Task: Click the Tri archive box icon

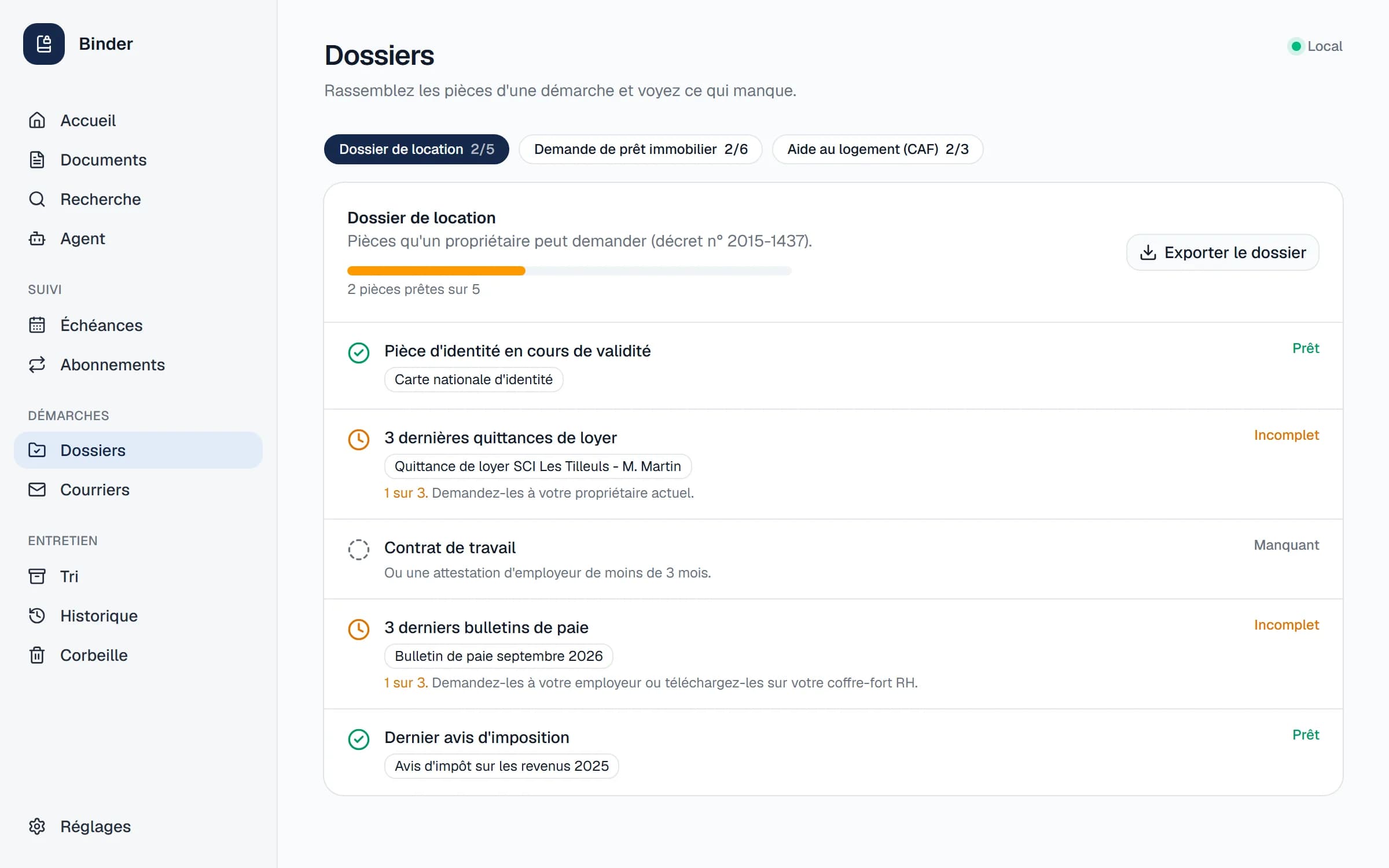Action: (37, 576)
